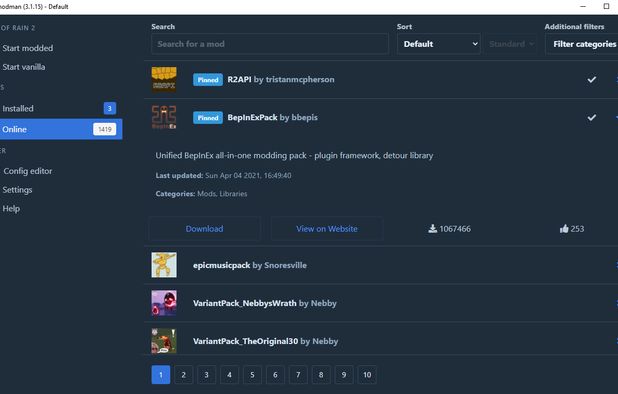Go to page 7 of mods
Image resolution: width=618 pixels, height=394 pixels.
298,375
